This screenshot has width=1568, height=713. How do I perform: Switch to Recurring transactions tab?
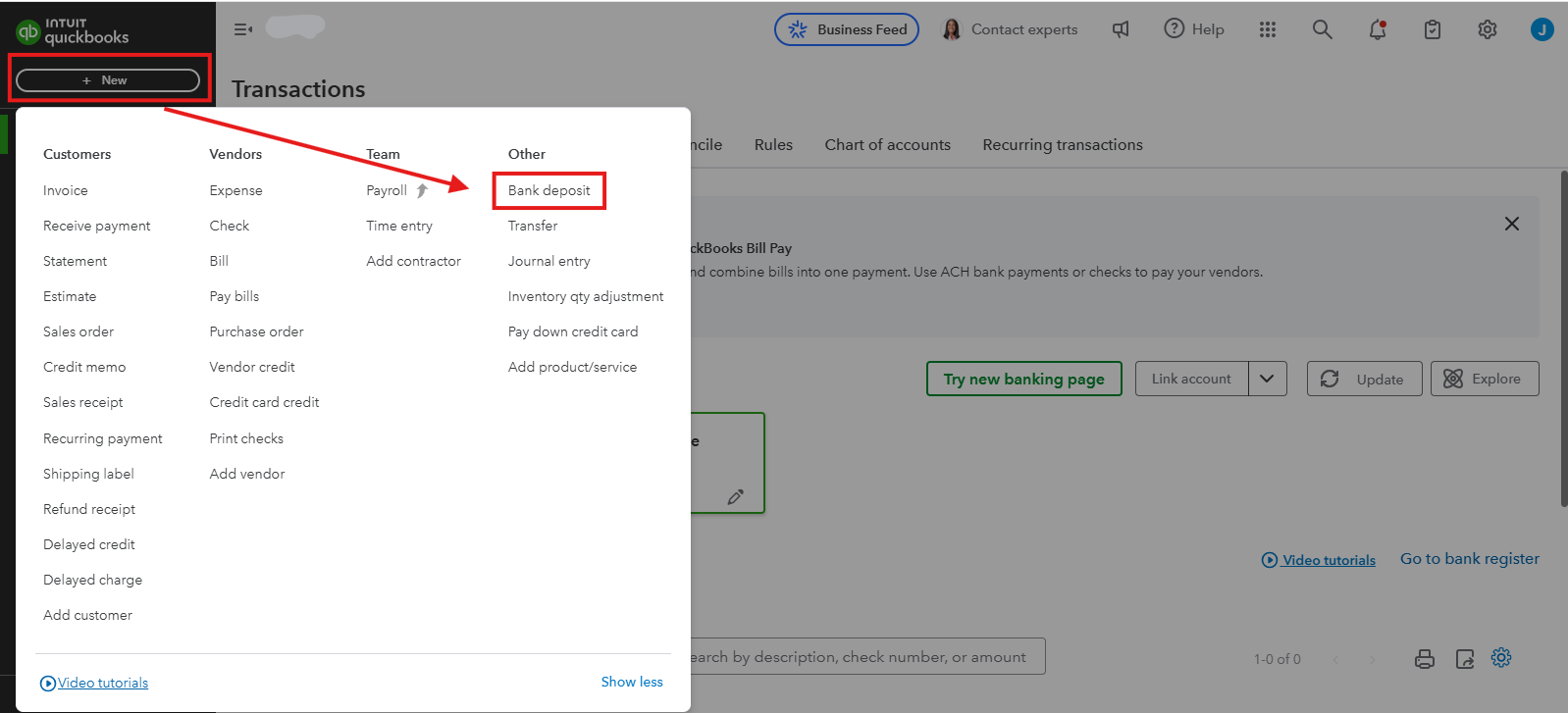(1062, 145)
